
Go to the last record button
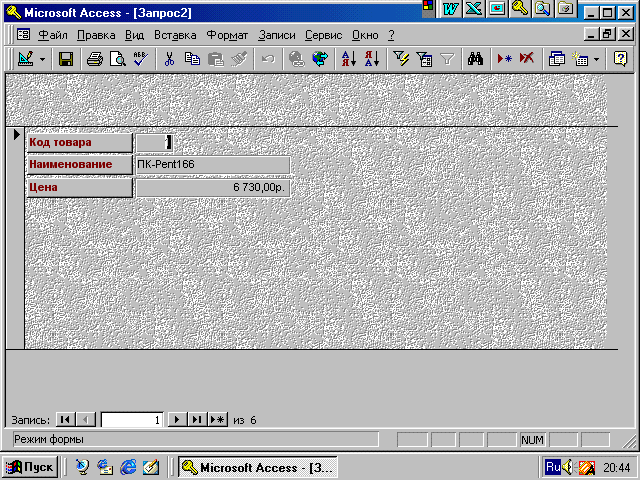click(x=197, y=420)
